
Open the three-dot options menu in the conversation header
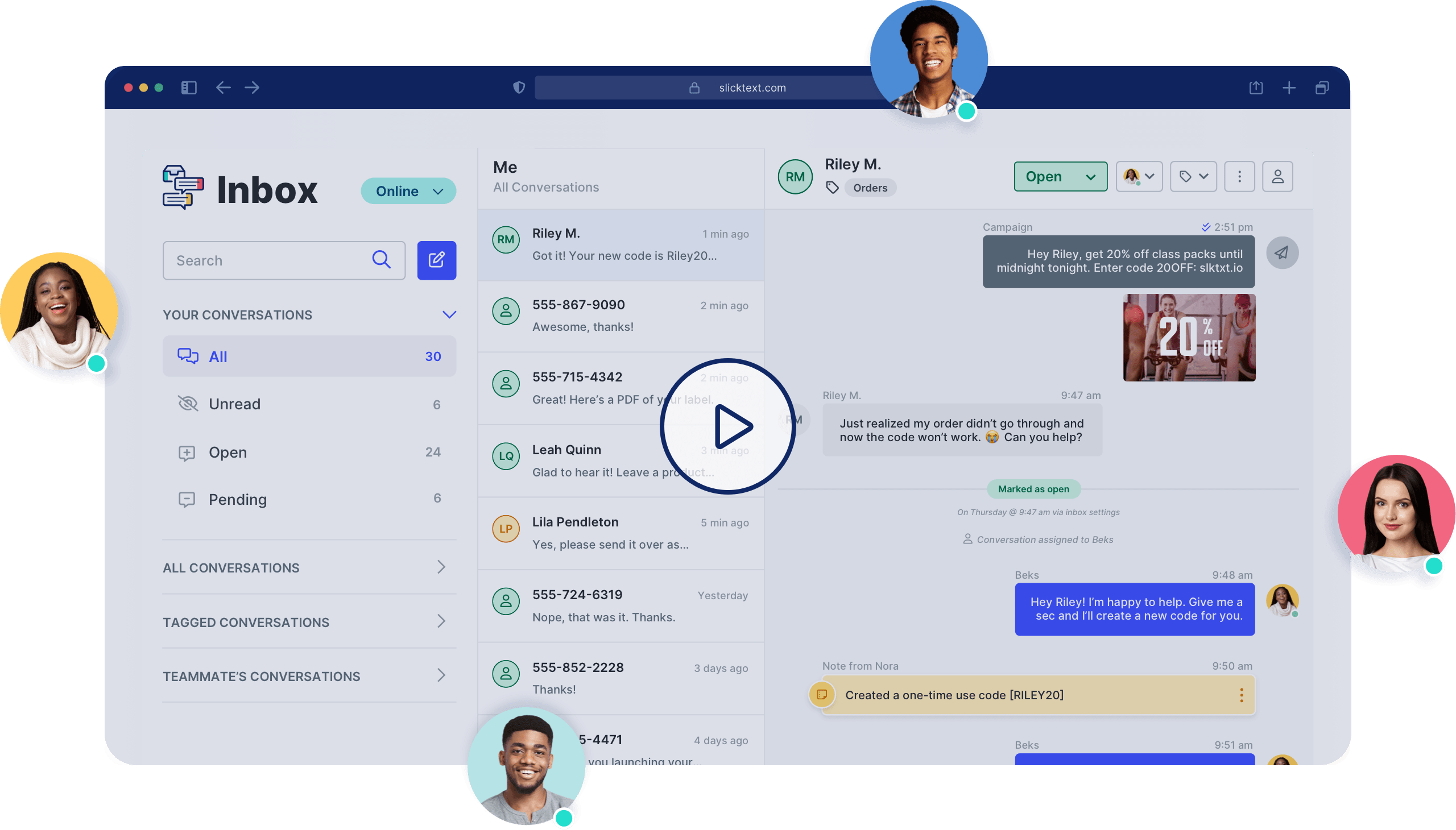(x=1239, y=177)
